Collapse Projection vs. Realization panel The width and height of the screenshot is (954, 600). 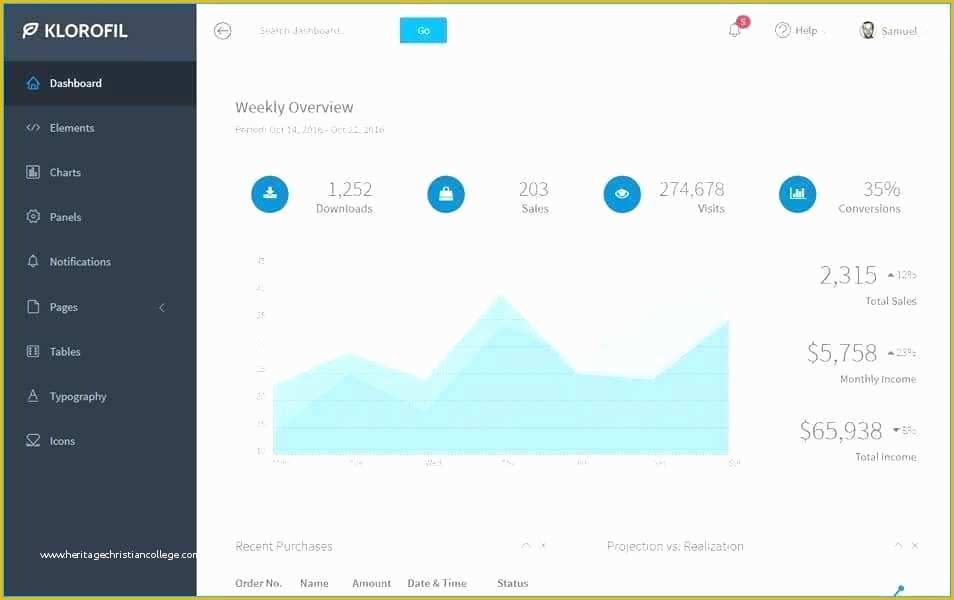tap(898, 546)
